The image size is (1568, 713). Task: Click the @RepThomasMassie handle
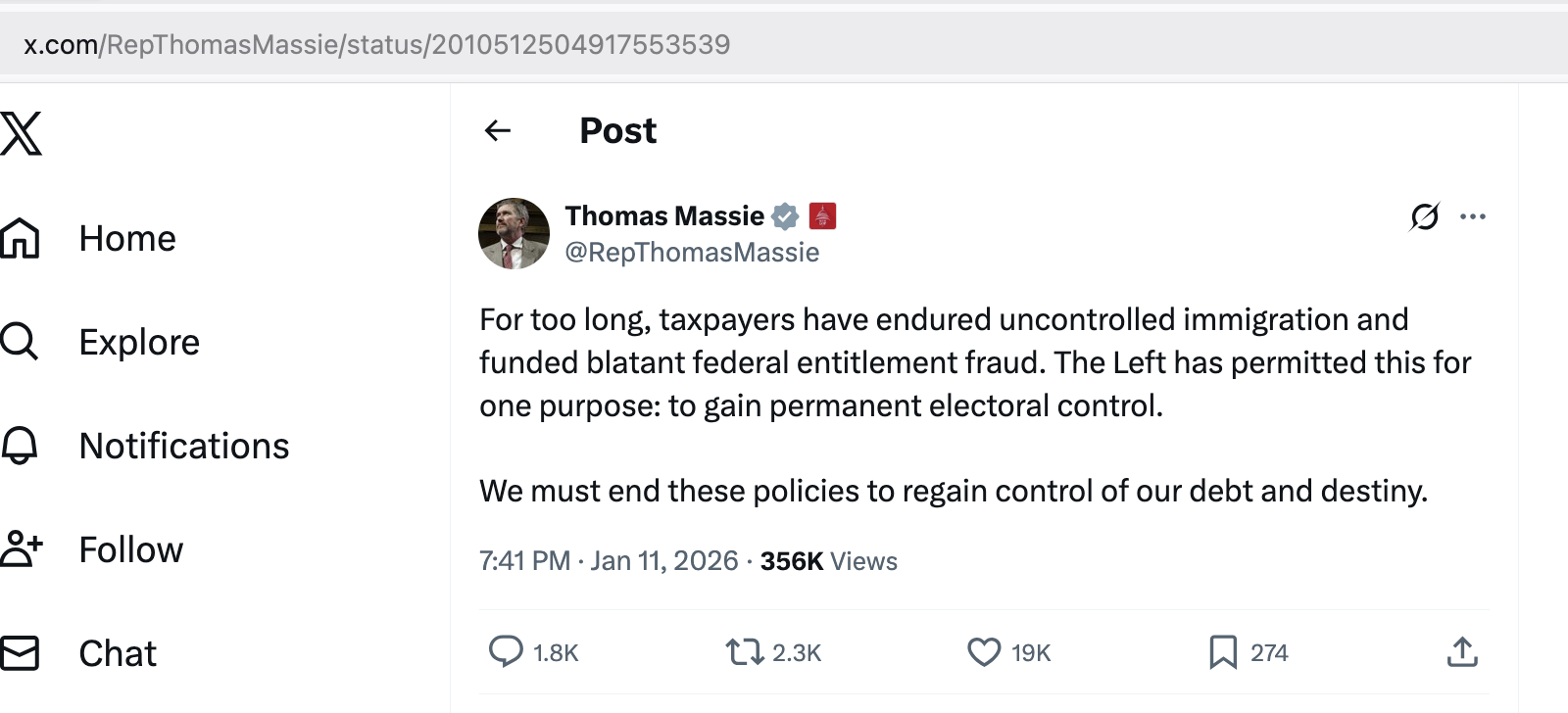coord(692,253)
